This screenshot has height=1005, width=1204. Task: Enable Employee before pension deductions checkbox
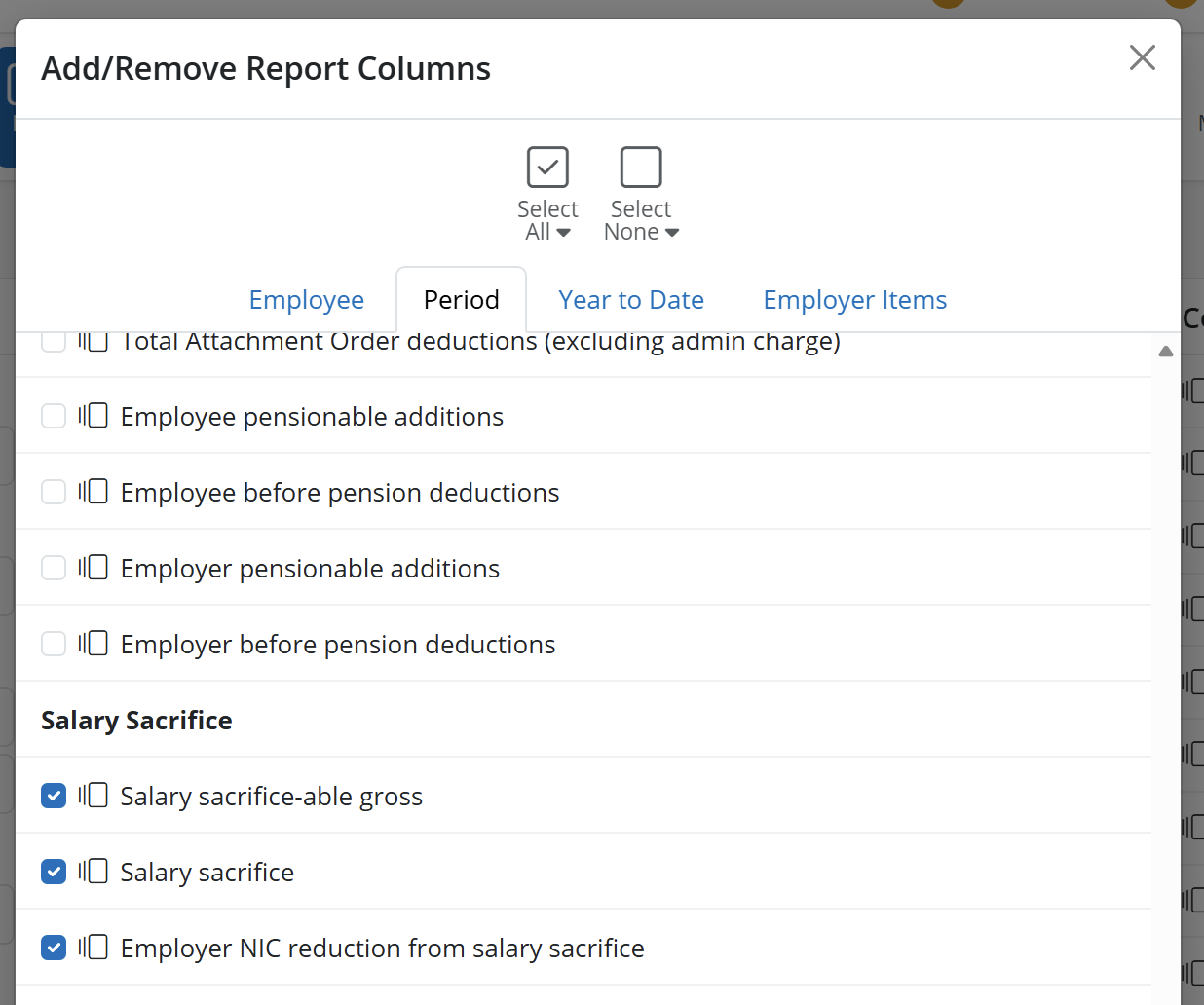click(54, 492)
